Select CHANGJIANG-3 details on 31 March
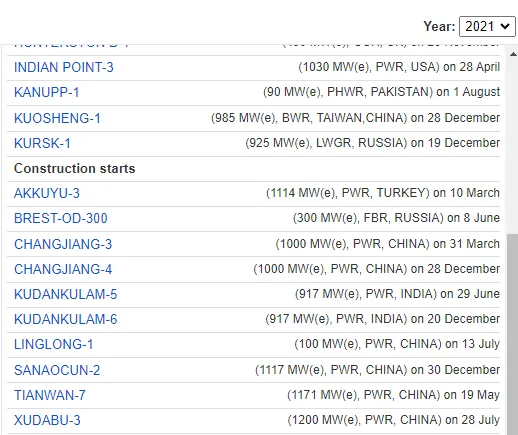 (x=388, y=244)
